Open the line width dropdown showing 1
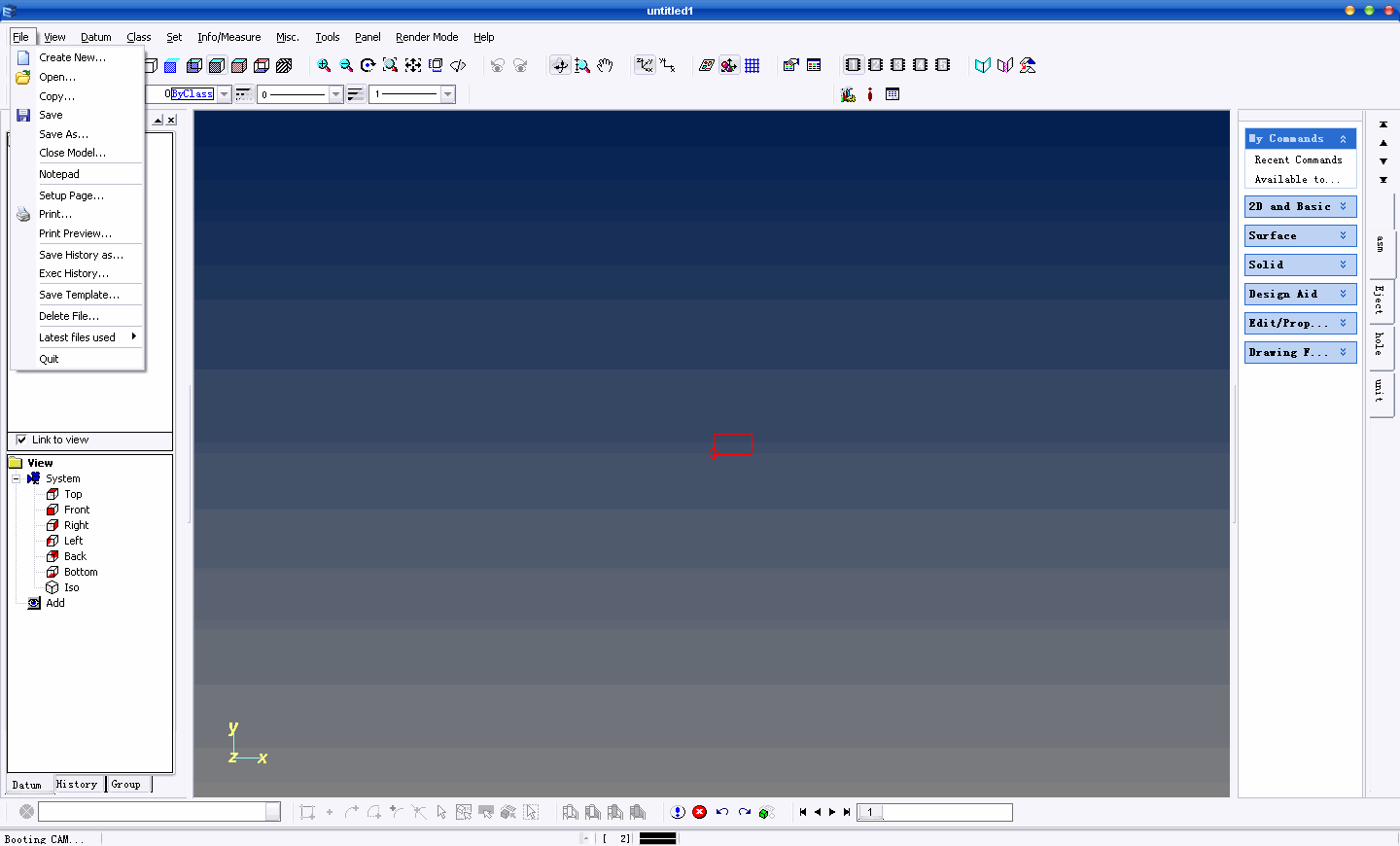This screenshot has width=1400, height=846. (x=448, y=94)
